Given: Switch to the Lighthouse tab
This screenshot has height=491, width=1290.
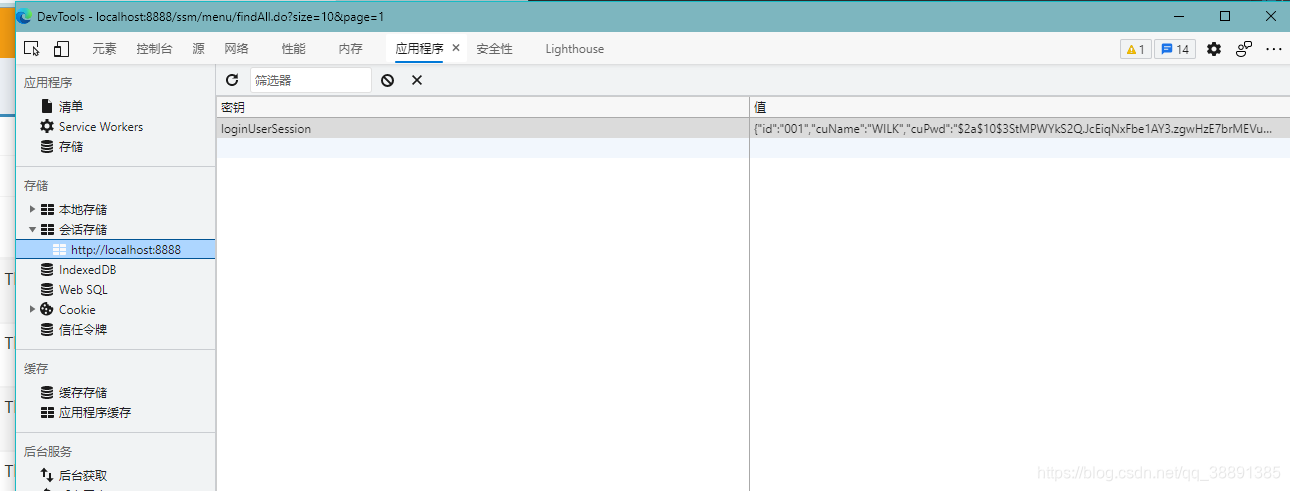Looking at the screenshot, I should [x=575, y=49].
